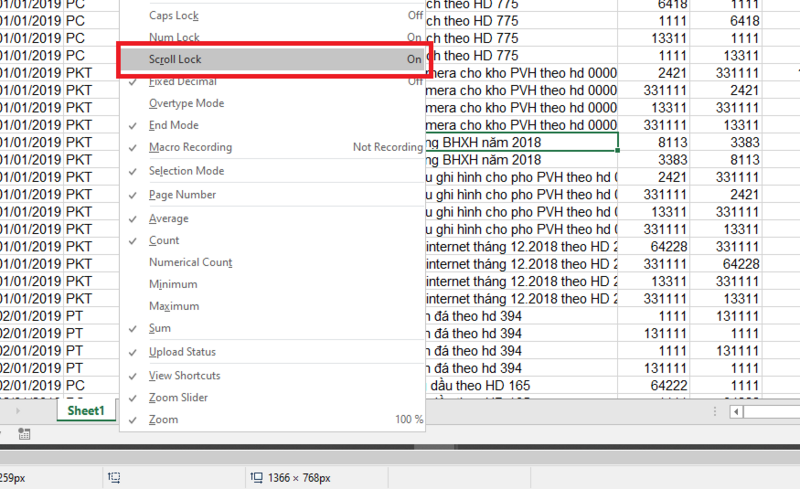Uncheck the Average calculation option
This screenshot has height=489, width=800.
[272, 218]
